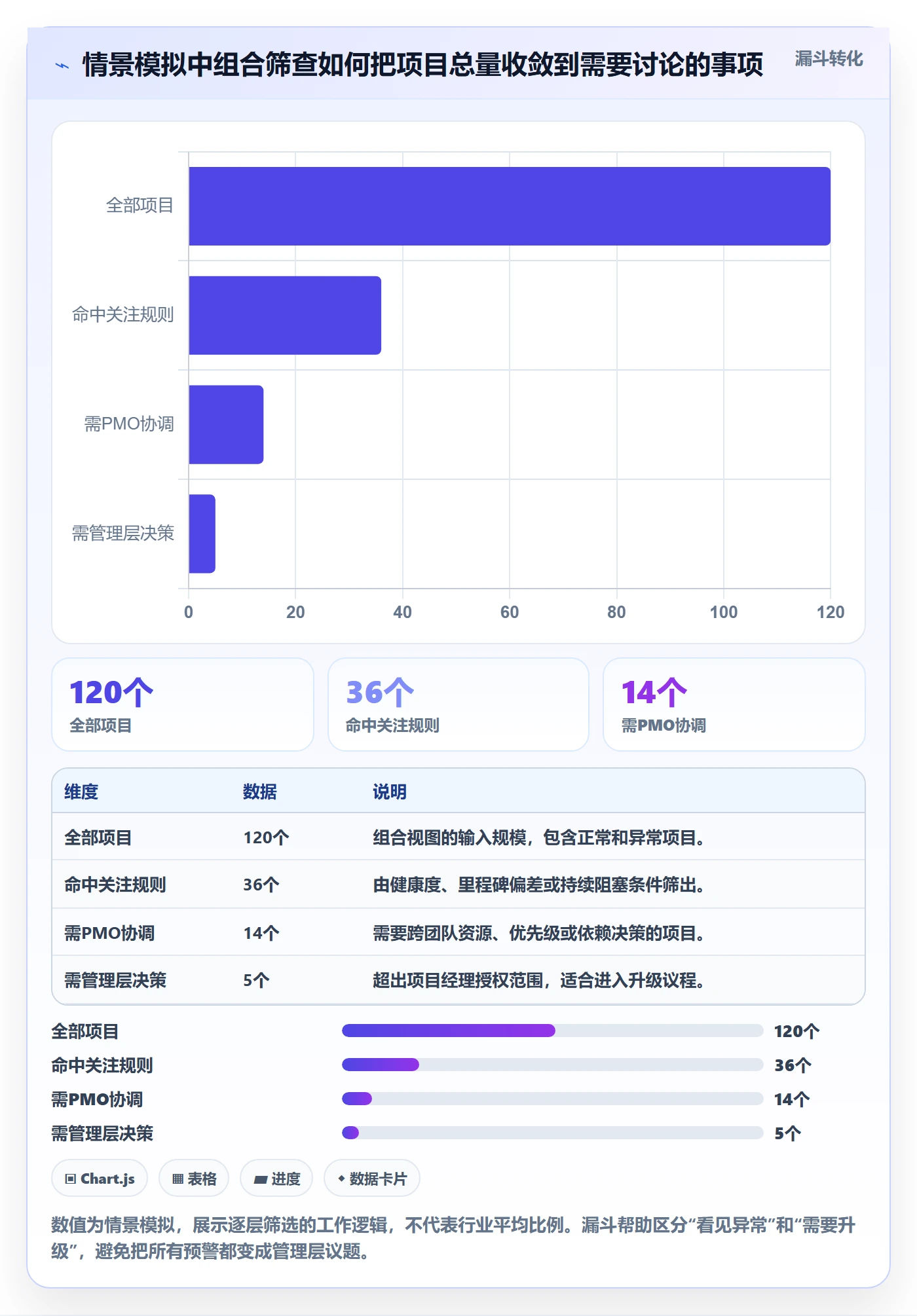Click the 维度 column header
The height and width of the screenshot is (1316, 917).
tap(81, 792)
